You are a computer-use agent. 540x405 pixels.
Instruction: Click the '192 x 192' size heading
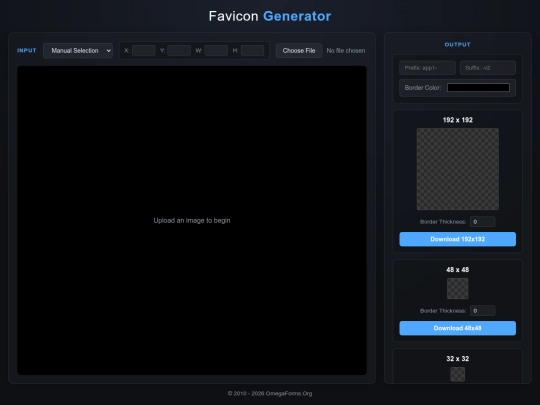click(x=458, y=120)
